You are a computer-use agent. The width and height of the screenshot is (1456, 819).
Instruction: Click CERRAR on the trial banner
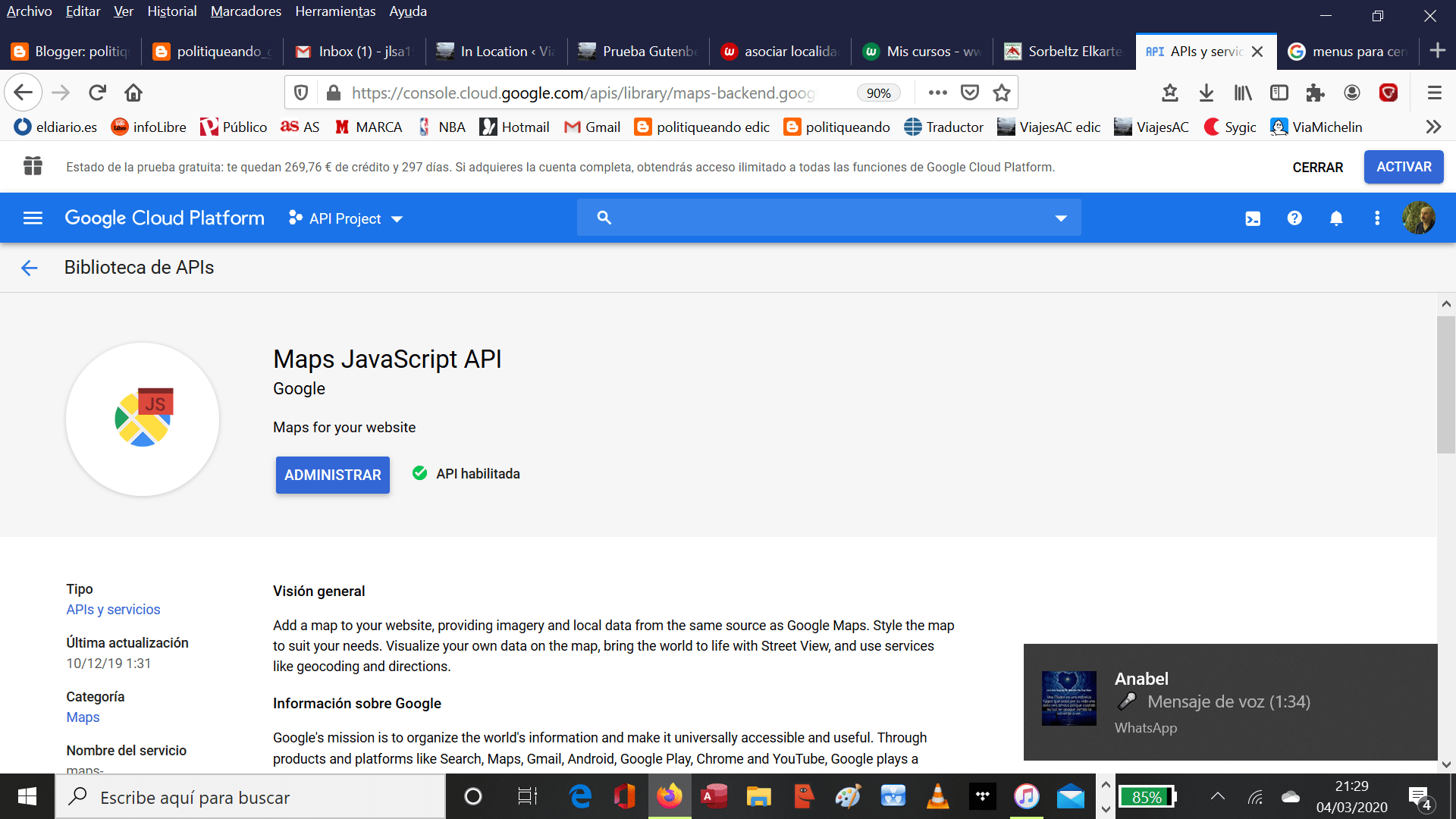point(1317,168)
